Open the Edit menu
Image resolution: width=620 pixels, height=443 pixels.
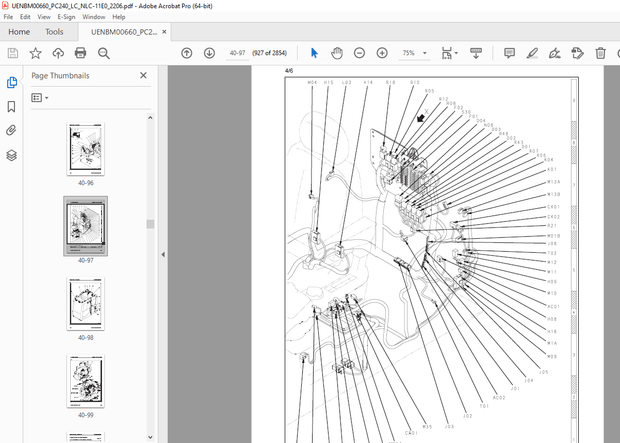(x=25, y=17)
